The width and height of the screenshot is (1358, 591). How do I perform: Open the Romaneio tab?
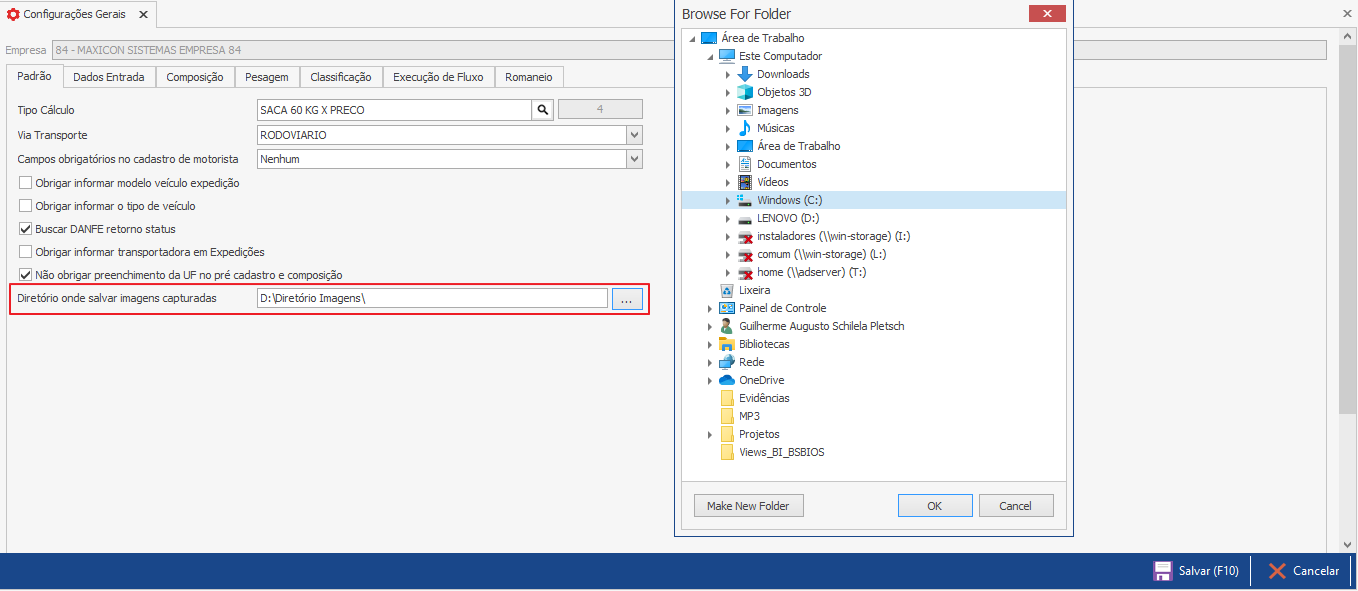coord(529,77)
